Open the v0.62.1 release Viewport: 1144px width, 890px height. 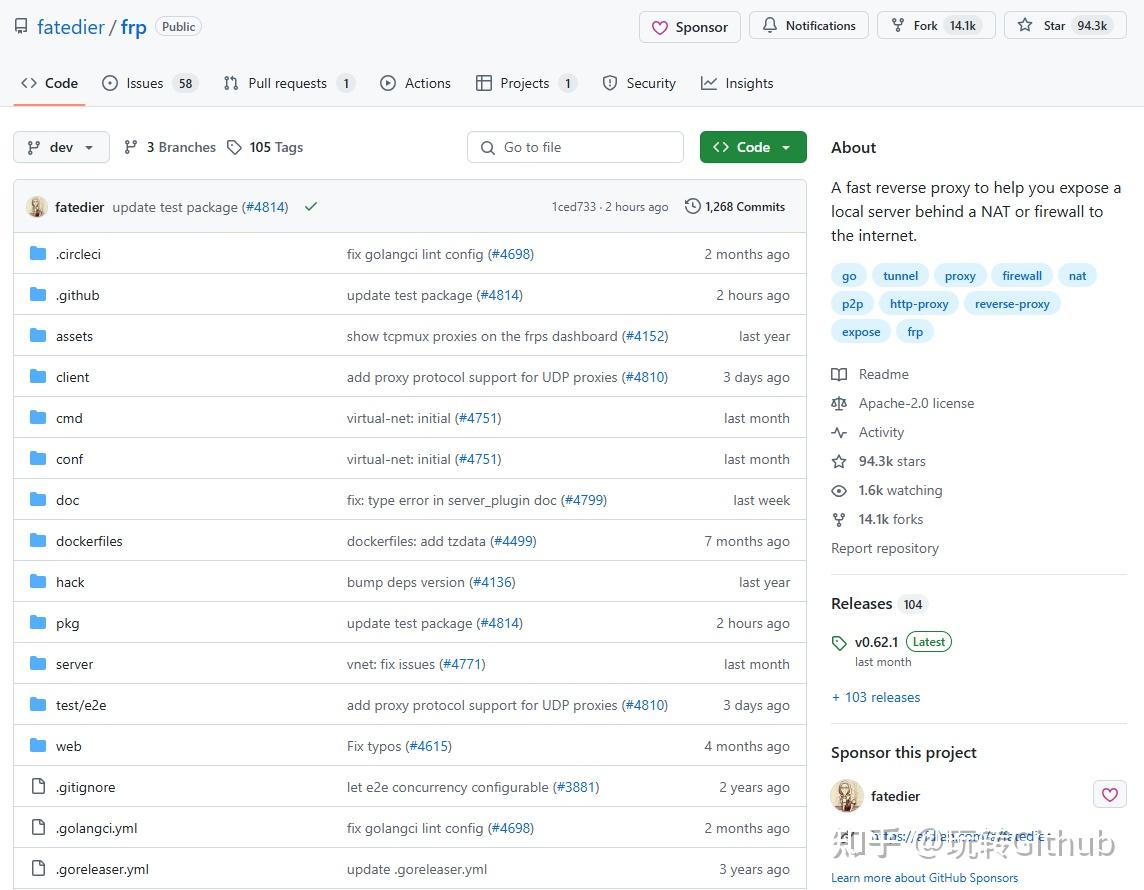(x=877, y=641)
